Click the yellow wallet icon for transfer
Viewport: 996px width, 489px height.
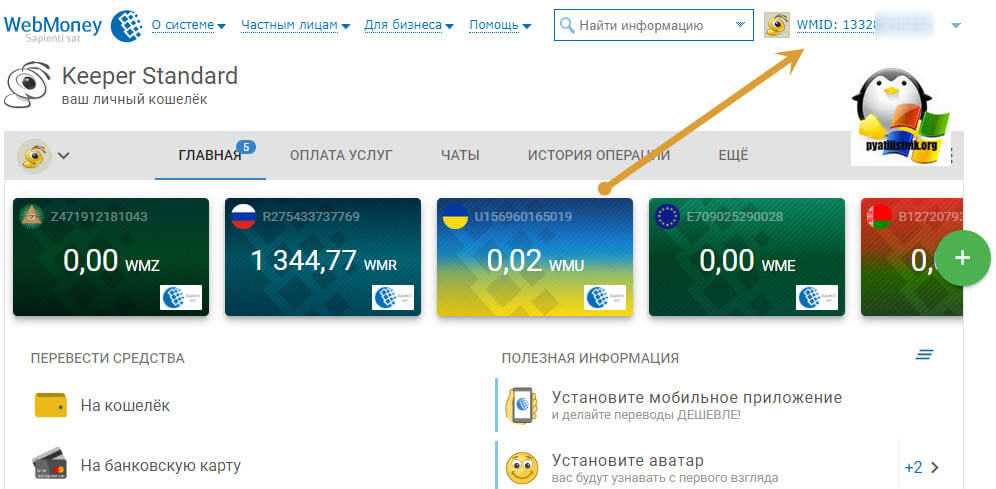pyautogui.click(x=50, y=405)
